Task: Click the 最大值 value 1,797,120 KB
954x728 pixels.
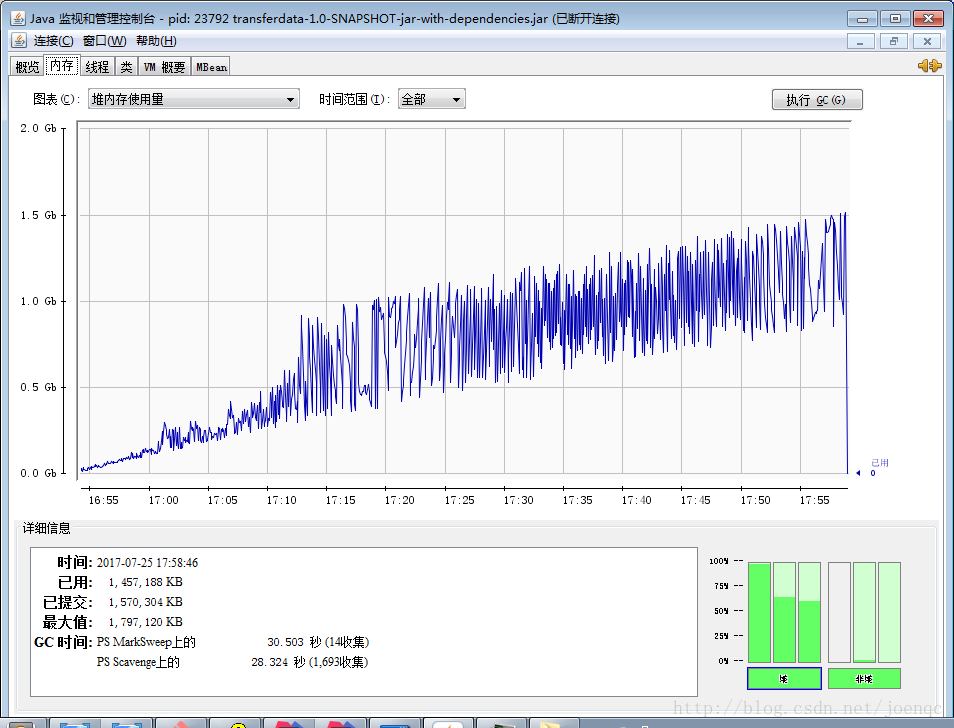Action: pos(145,622)
